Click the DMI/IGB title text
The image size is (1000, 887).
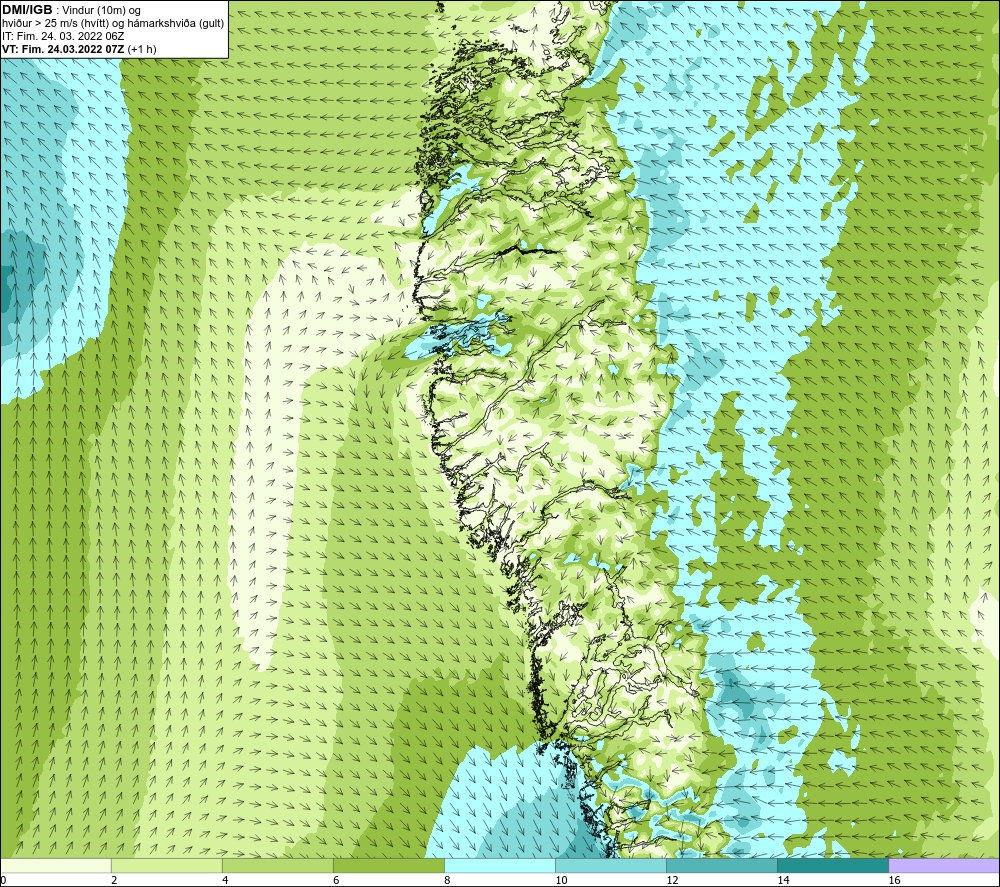[x=27, y=10]
